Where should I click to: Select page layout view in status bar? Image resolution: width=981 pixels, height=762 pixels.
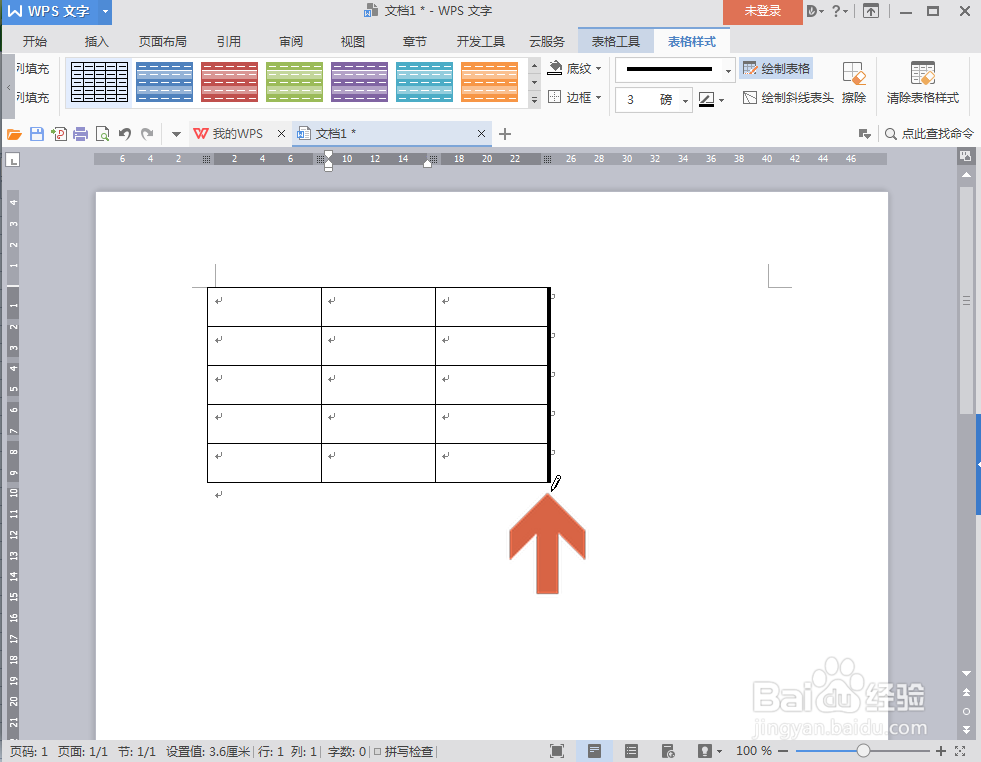(x=594, y=751)
